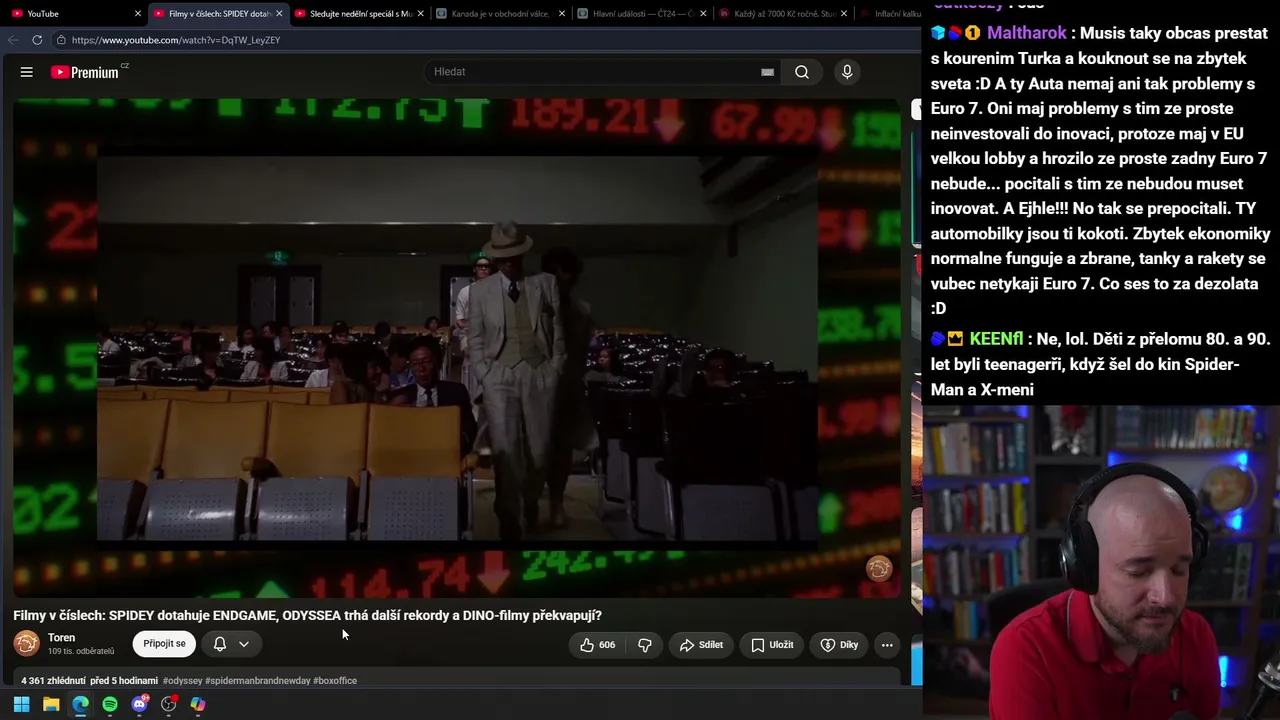Click the #boxoffice hashtag
1280x720 pixels.
pyautogui.click(x=335, y=681)
